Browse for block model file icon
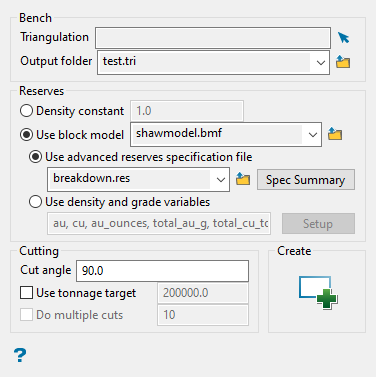376x377 pixels. click(x=335, y=134)
